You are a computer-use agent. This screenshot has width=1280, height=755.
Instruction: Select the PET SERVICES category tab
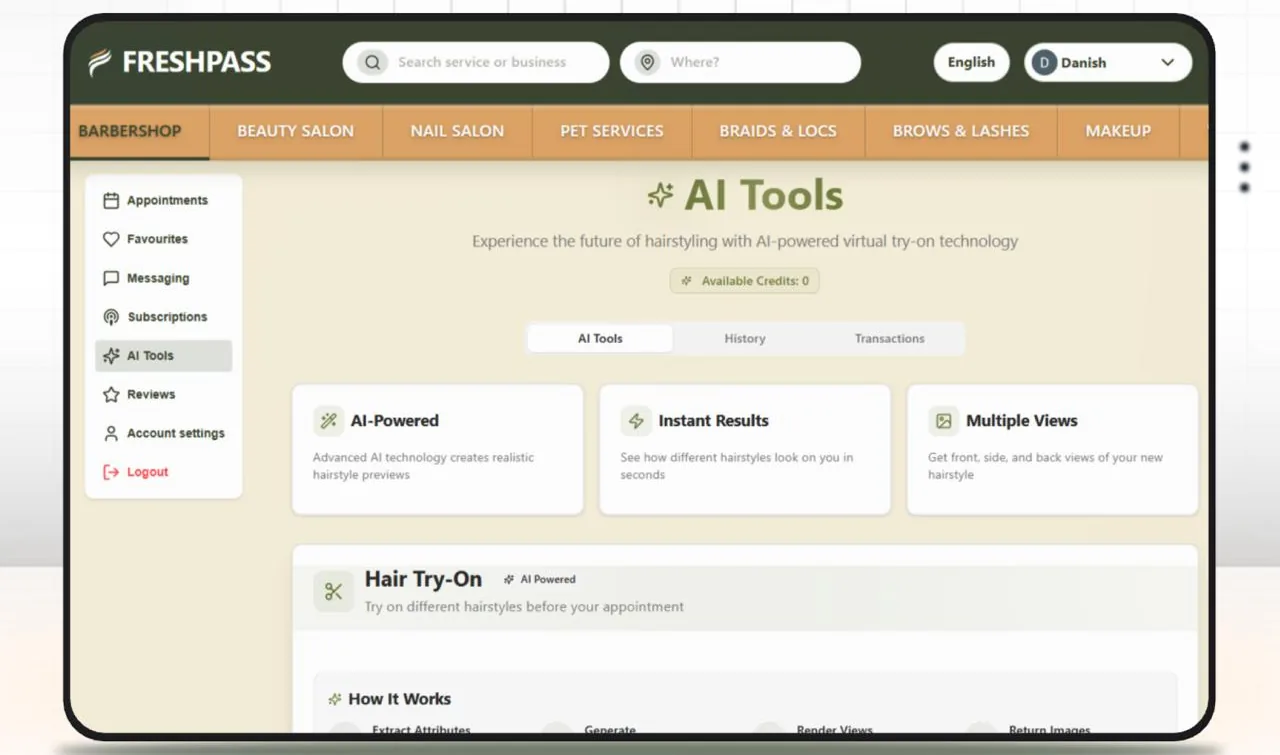(x=612, y=132)
